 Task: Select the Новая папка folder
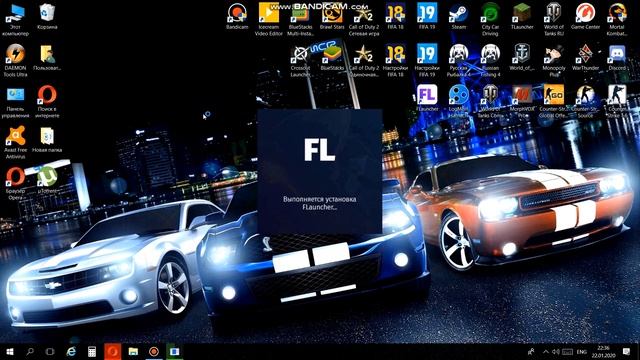(47, 139)
